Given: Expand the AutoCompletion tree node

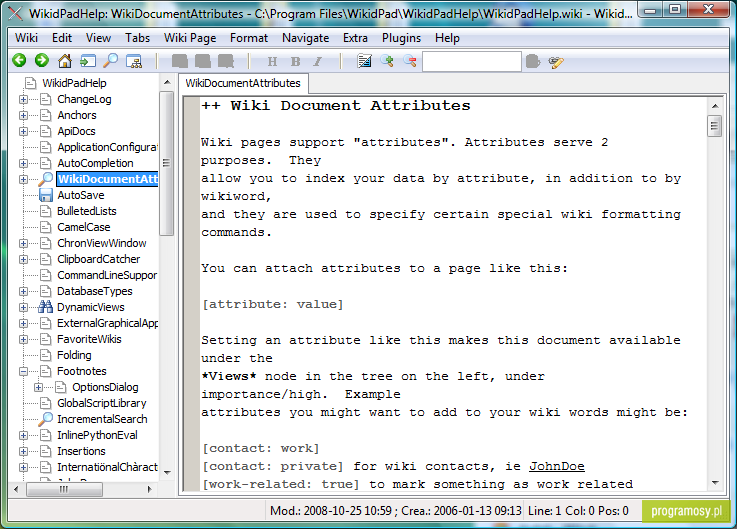Looking at the screenshot, I should pyautogui.click(x=23, y=163).
